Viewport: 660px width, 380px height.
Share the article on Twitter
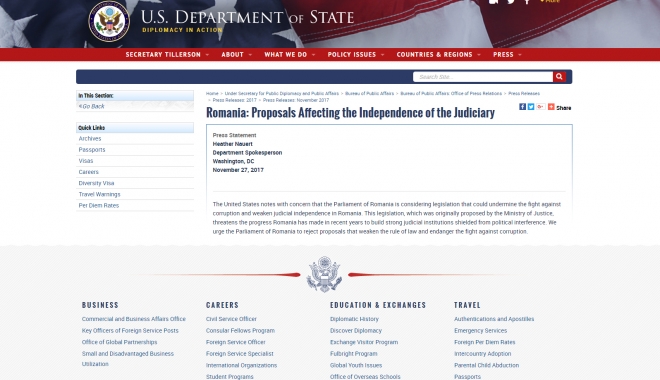[531, 107]
